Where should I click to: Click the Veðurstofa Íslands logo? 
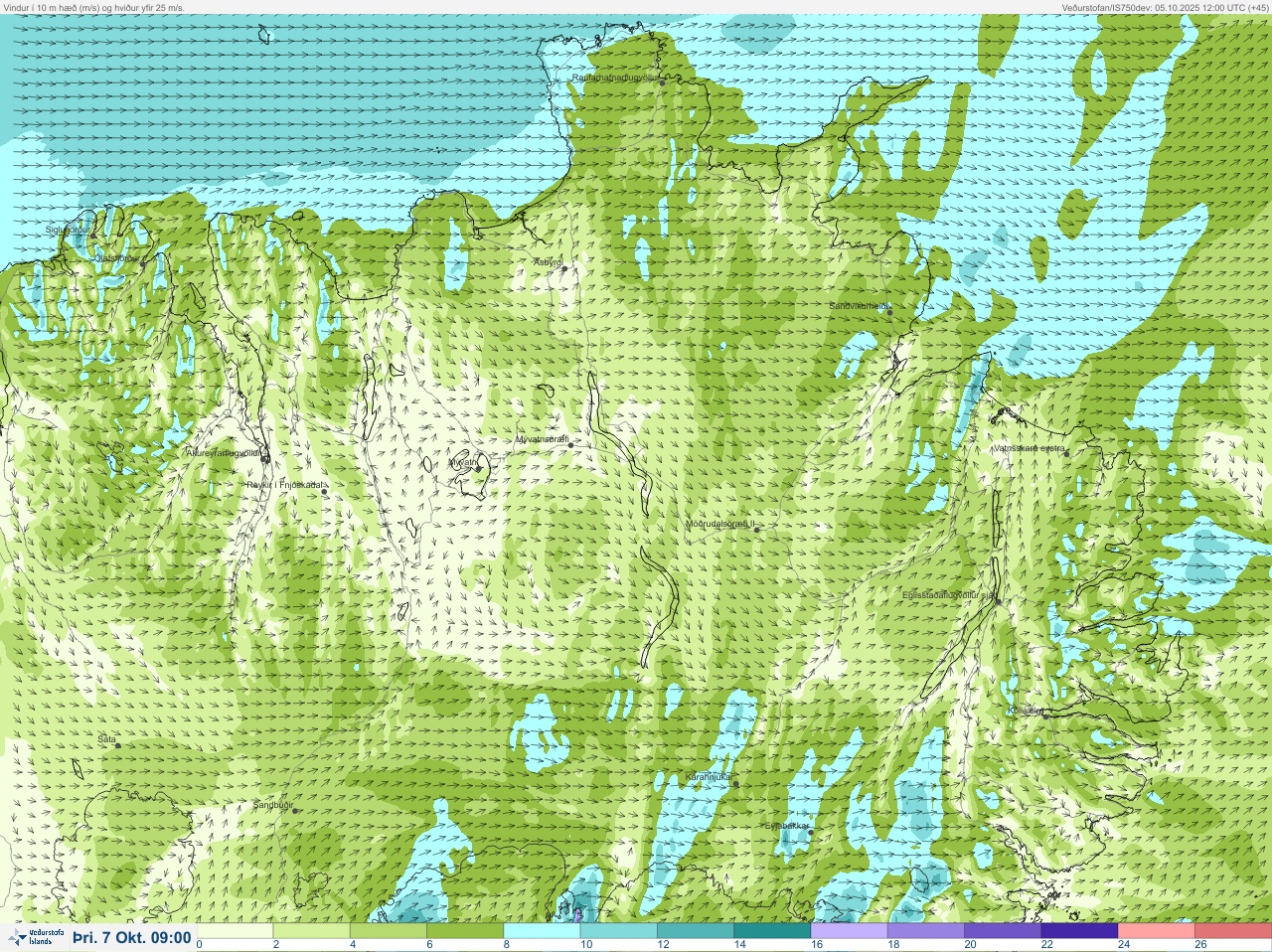32,937
